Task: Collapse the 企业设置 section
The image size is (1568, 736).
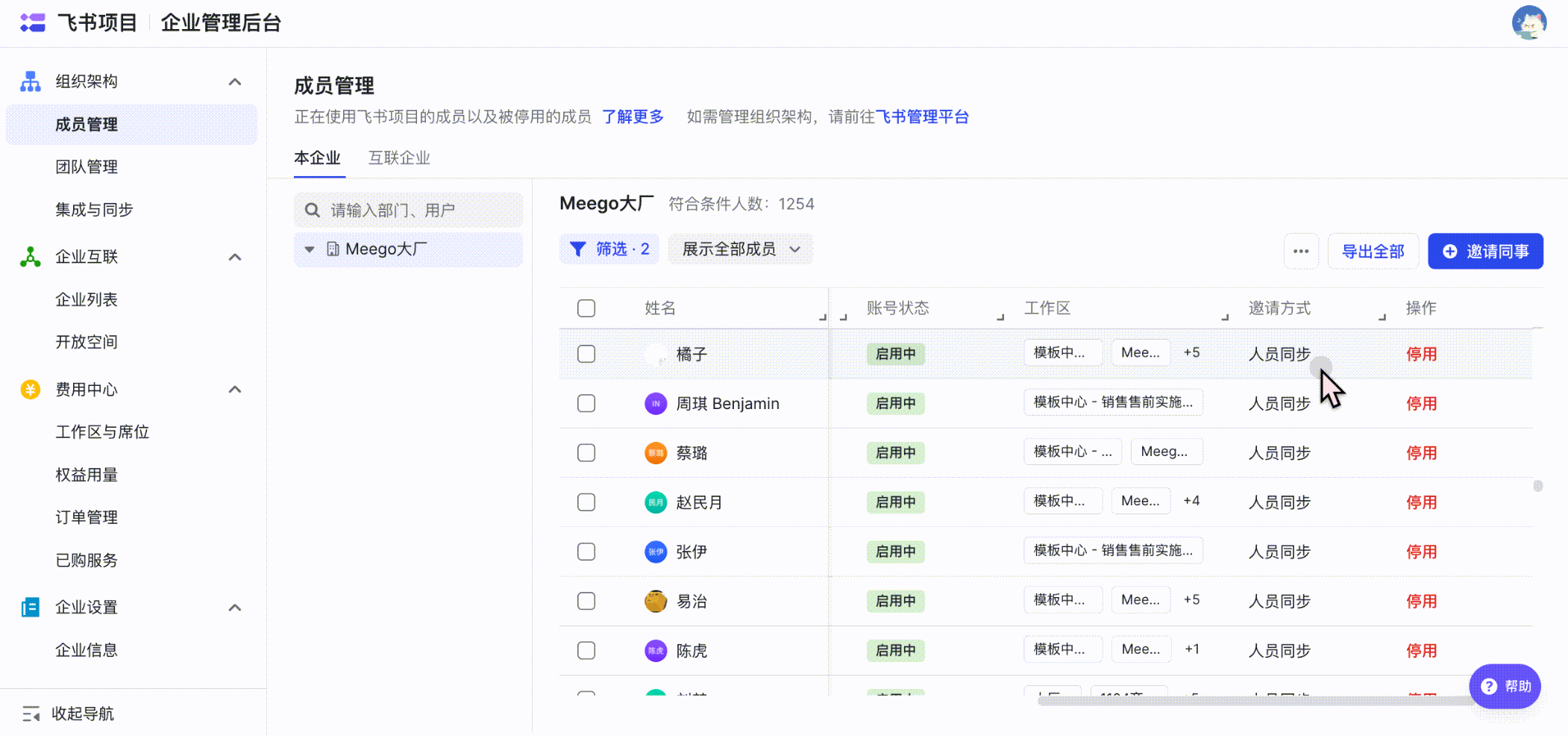Action: tap(235, 608)
